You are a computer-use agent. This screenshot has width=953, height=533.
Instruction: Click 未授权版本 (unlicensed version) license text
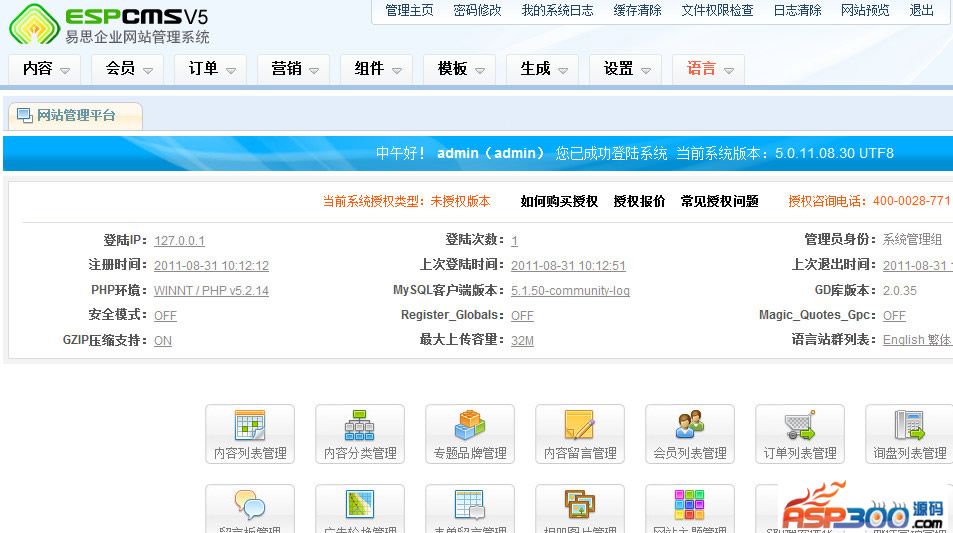pyautogui.click(x=460, y=201)
